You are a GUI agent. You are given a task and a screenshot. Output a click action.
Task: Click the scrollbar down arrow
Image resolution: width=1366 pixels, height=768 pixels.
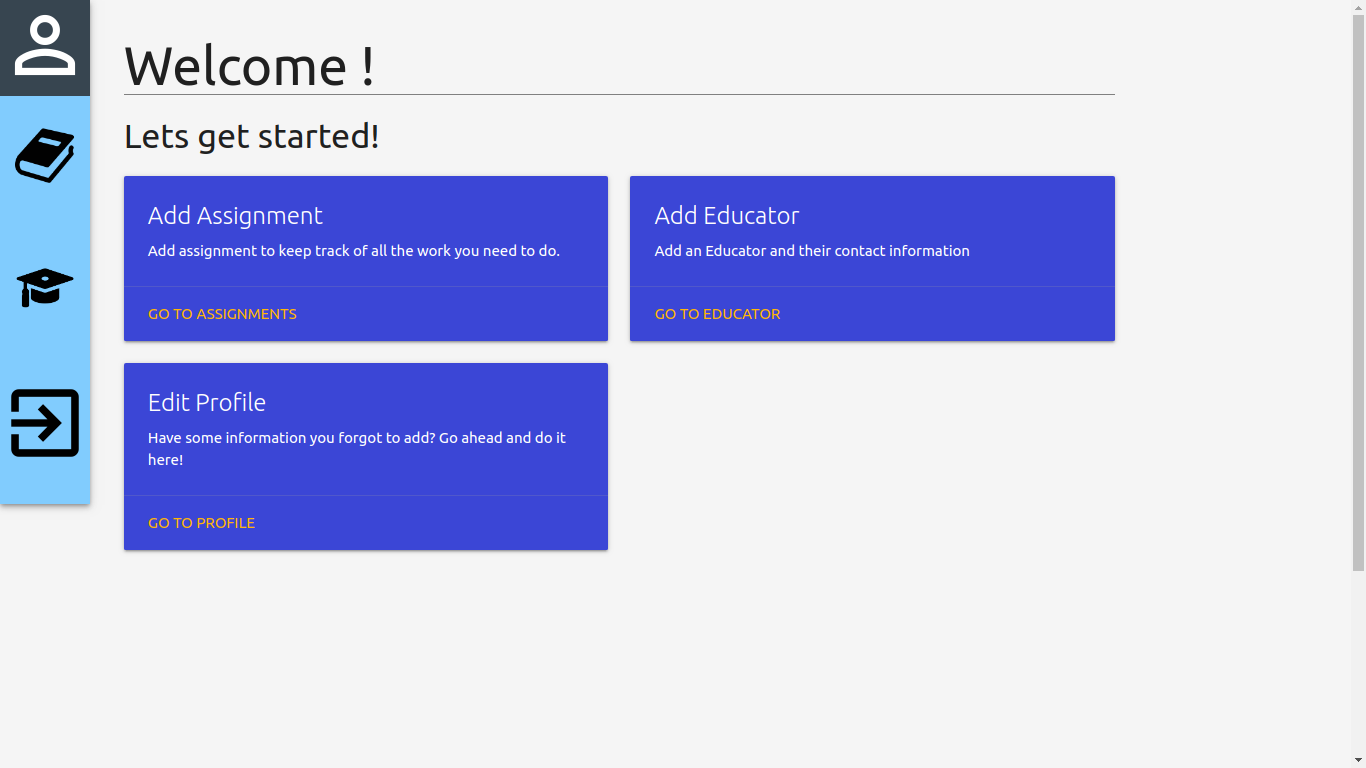pyautogui.click(x=1358, y=760)
